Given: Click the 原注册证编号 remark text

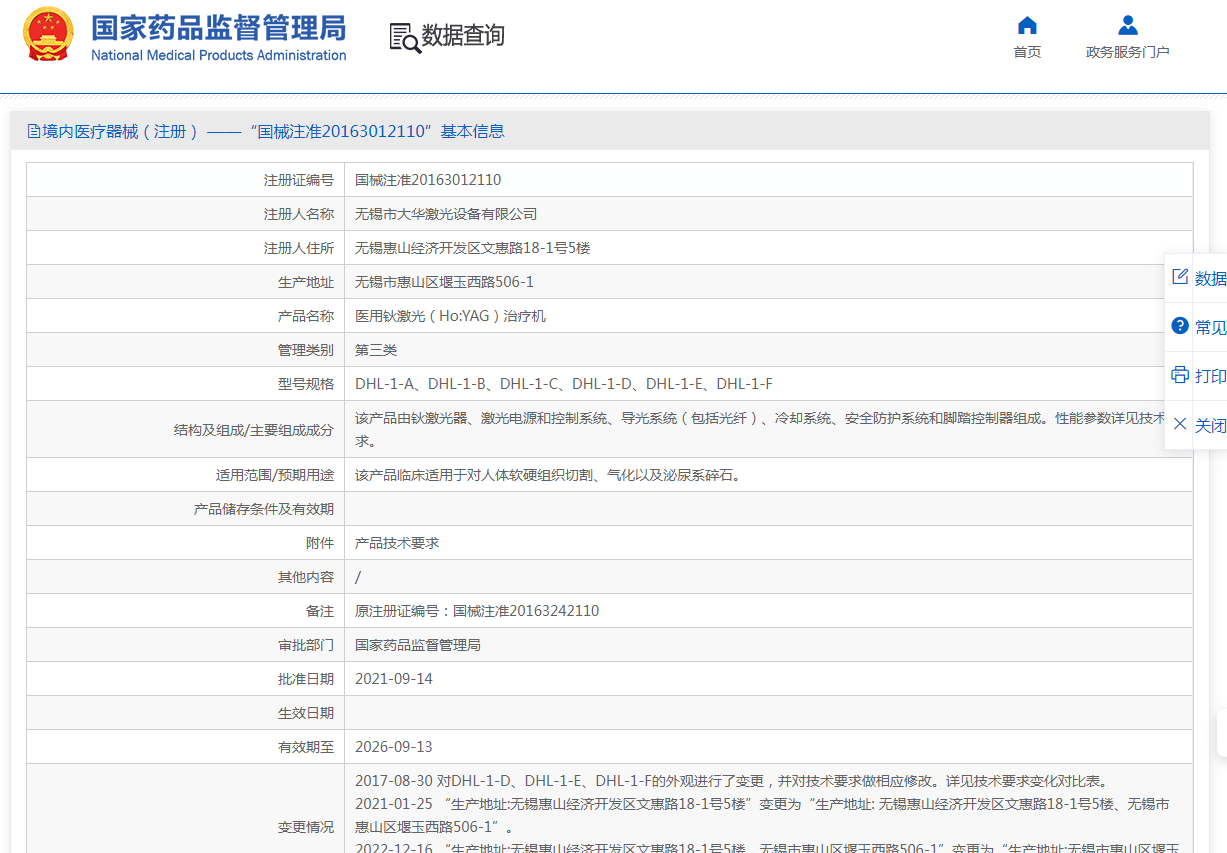Looking at the screenshot, I should click(477, 611).
